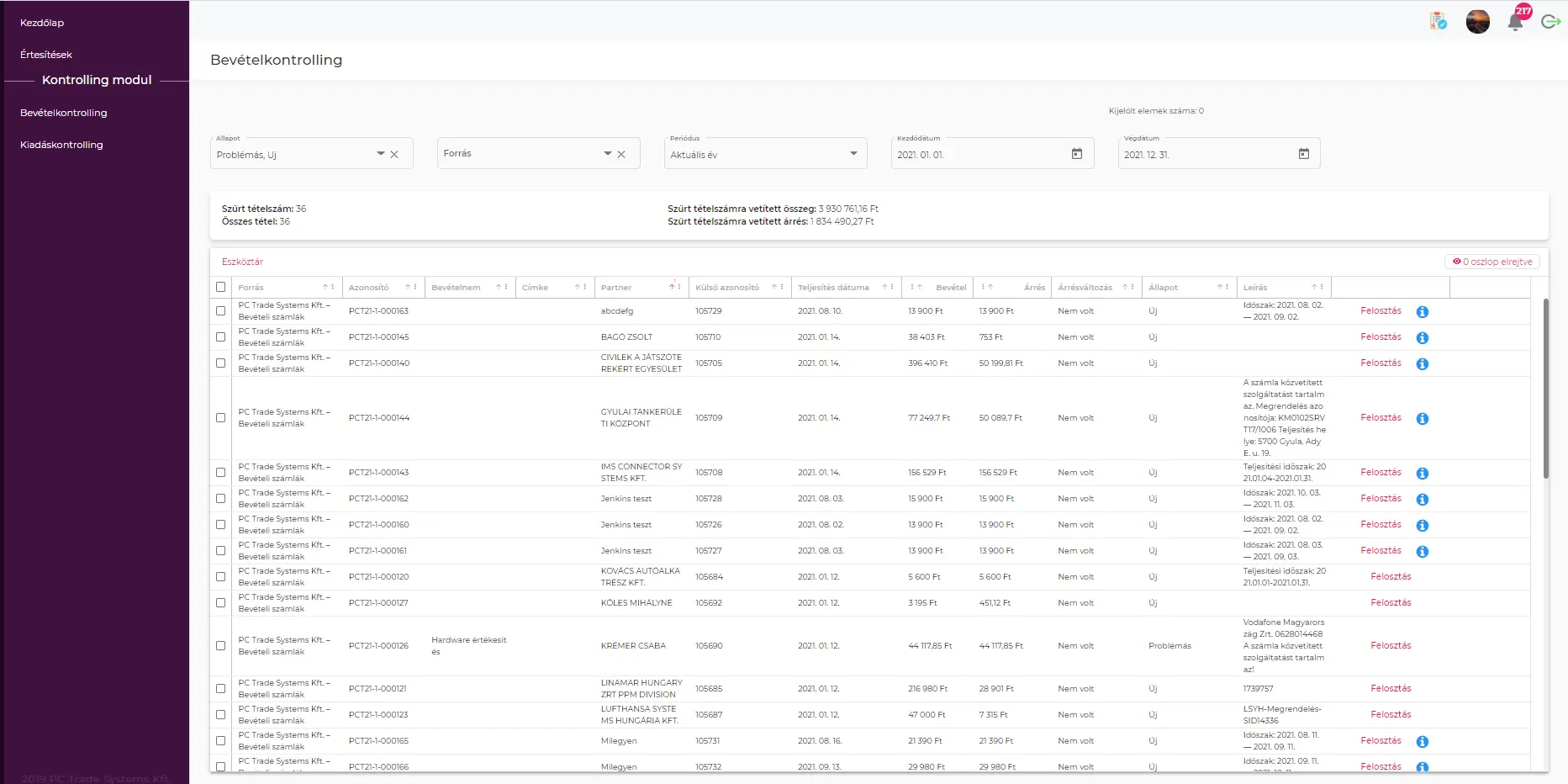Open the Eszköztár toolbar link
The height and width of the screenshot is (784, 1568).
point(242,262)
